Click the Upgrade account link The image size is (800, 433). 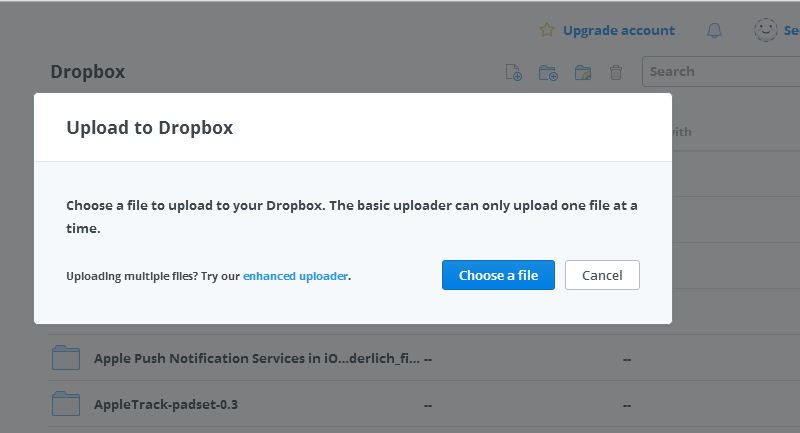pos(618,30)
